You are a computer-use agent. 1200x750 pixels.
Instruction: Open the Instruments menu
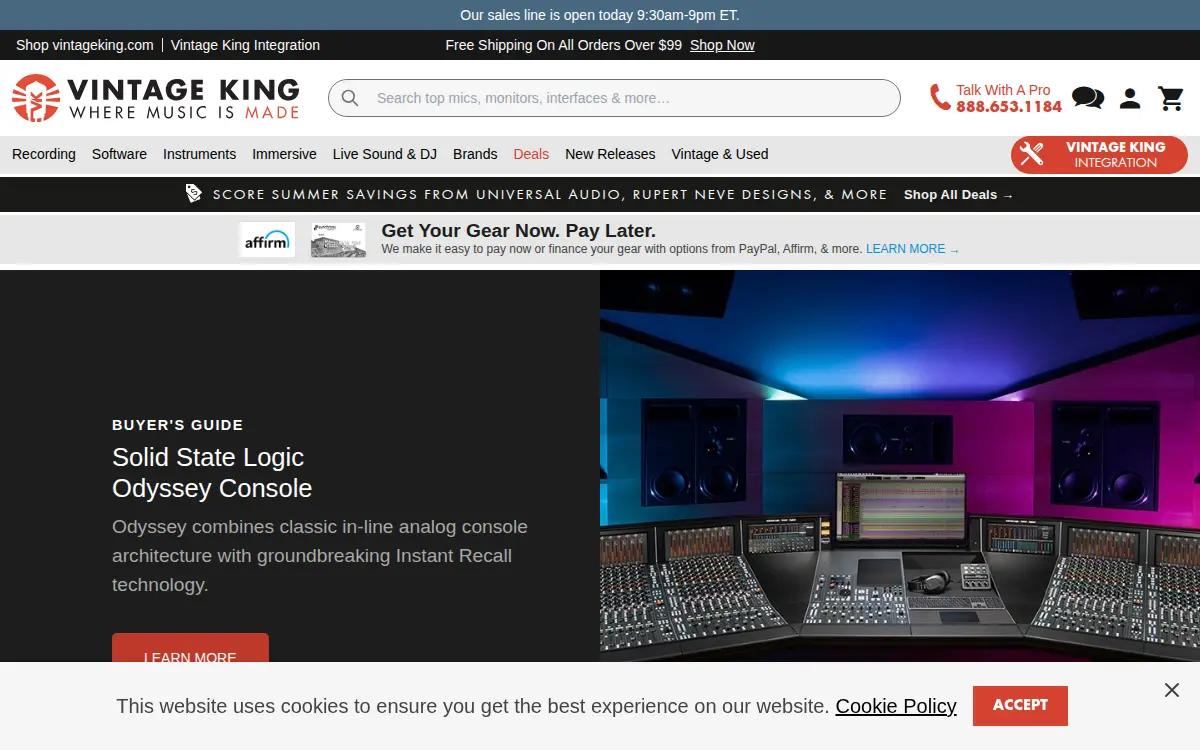pyautogui.click(x=200, y=154)
